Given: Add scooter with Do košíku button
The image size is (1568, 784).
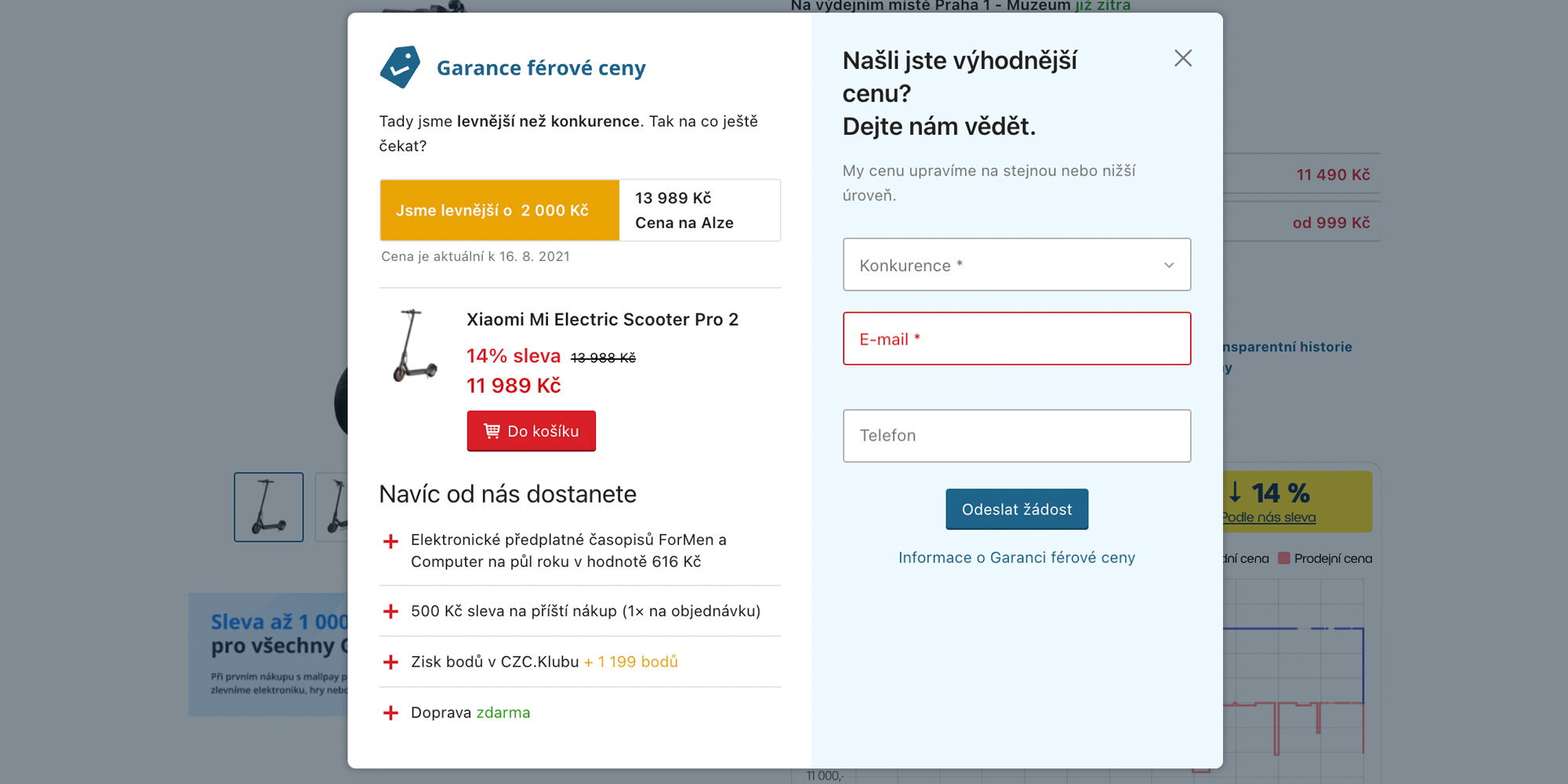Looking at the screenshot, I should 532,431.
